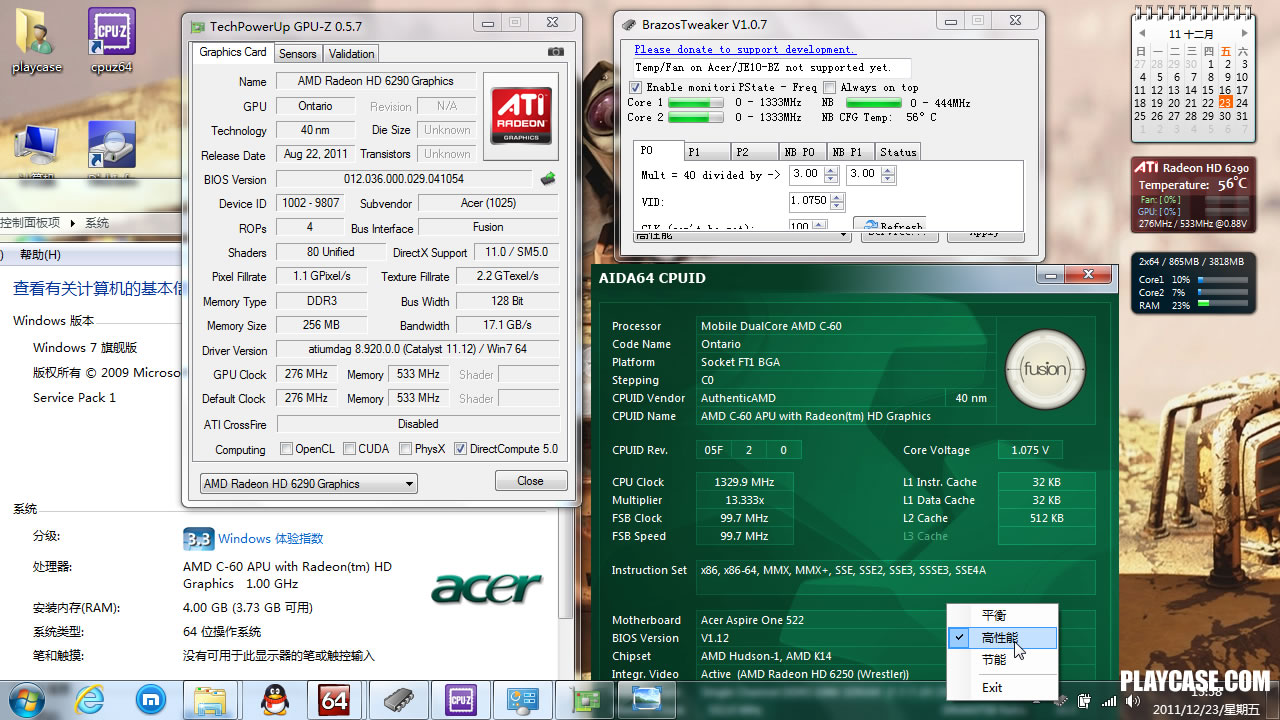Select highlighted date 23 in calendar gadget
This screenshot has height=720, width=1280.
click(x=1226, y=103)
